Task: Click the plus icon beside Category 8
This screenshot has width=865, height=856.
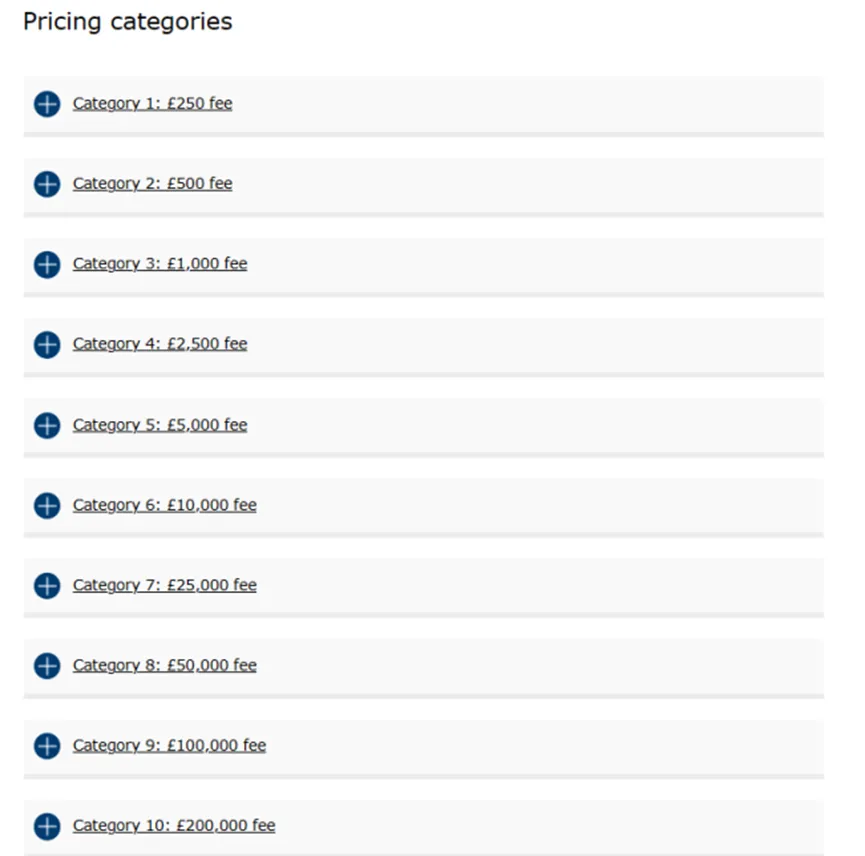Action: pyautogui.click(x=47, y=666)
